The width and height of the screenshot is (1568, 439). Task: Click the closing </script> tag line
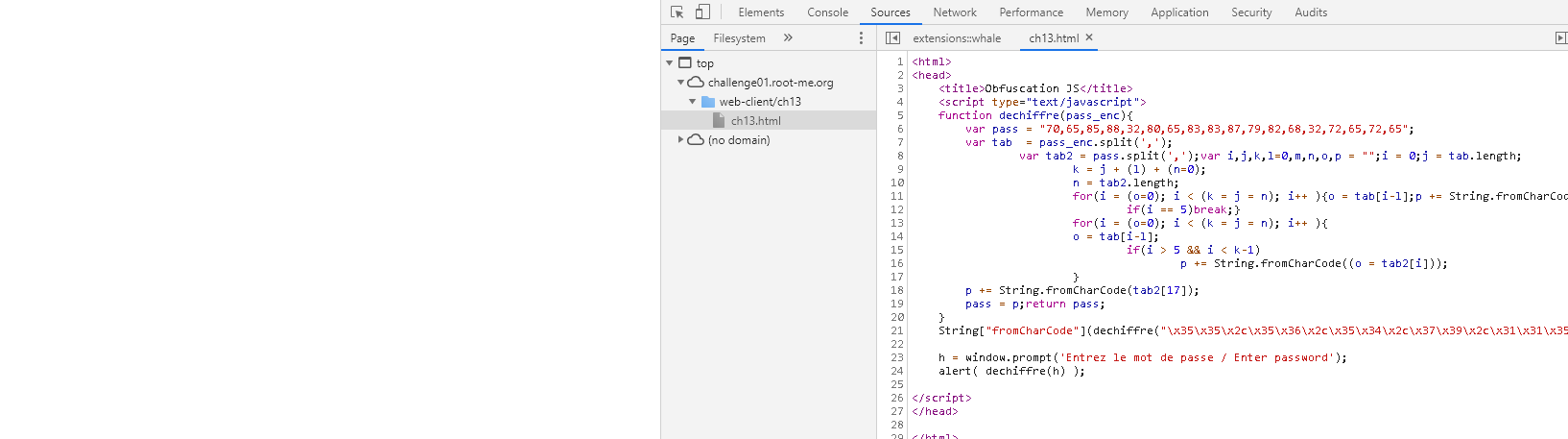[x=941, y=398]
